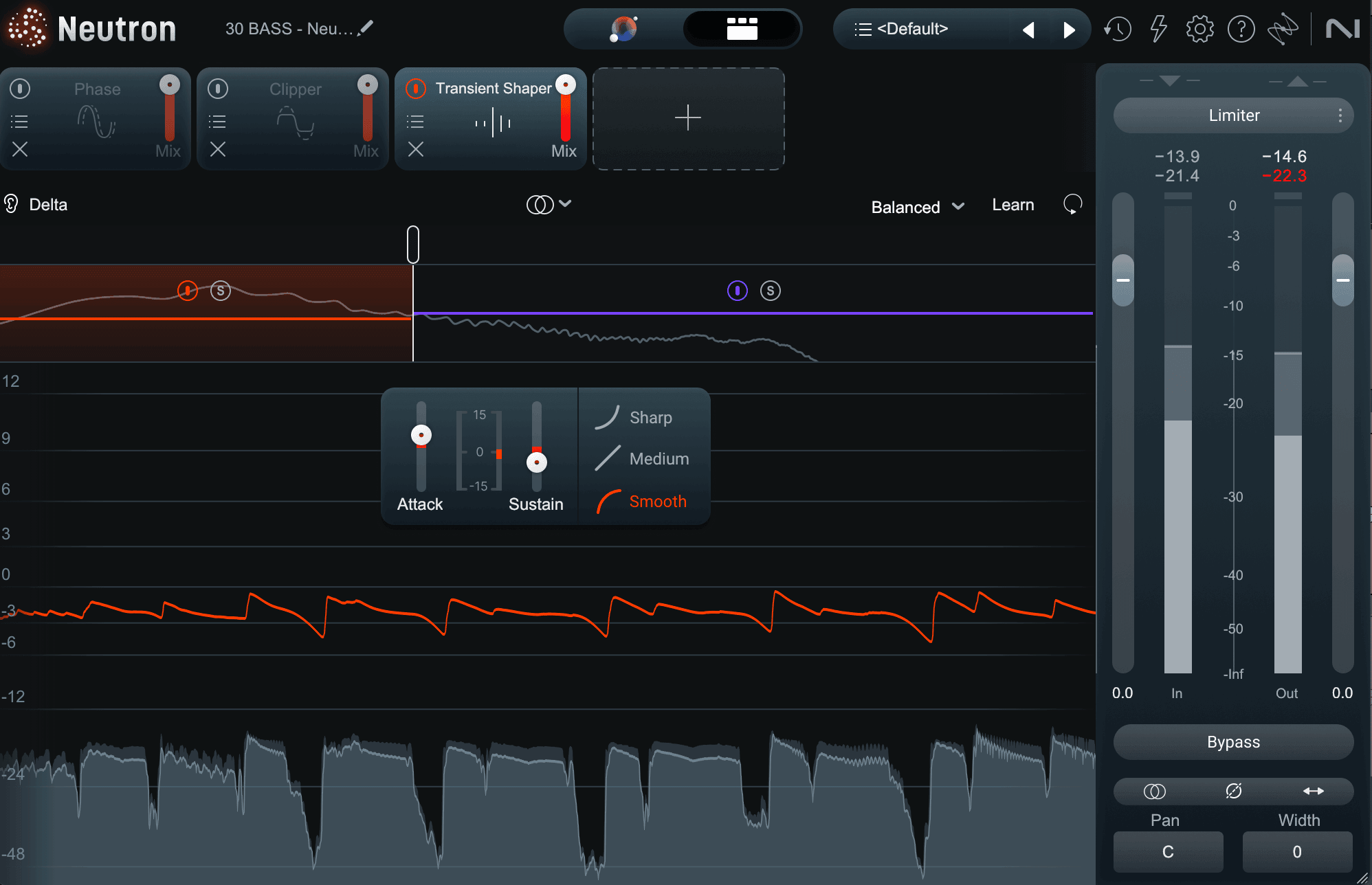Click the input meter down-arrow expander
Viewport: 1372px width, 885px height.
pos(1169,81)
